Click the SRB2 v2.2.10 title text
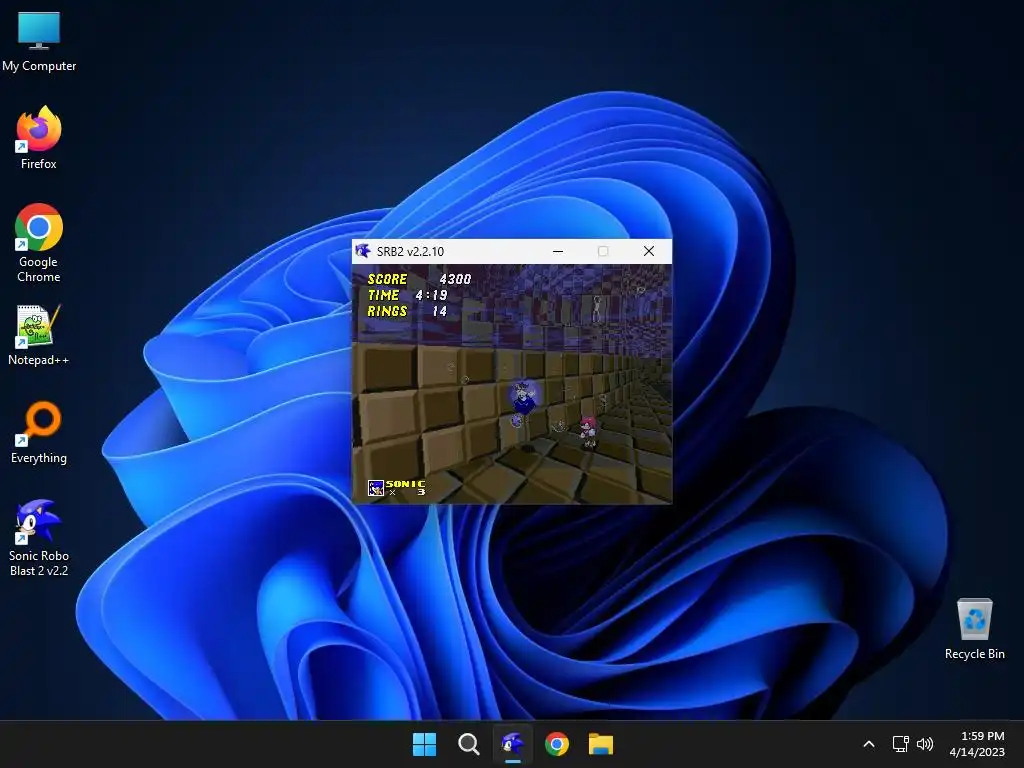The height and width of the screenshot is (768, 1024). point(410,251)
